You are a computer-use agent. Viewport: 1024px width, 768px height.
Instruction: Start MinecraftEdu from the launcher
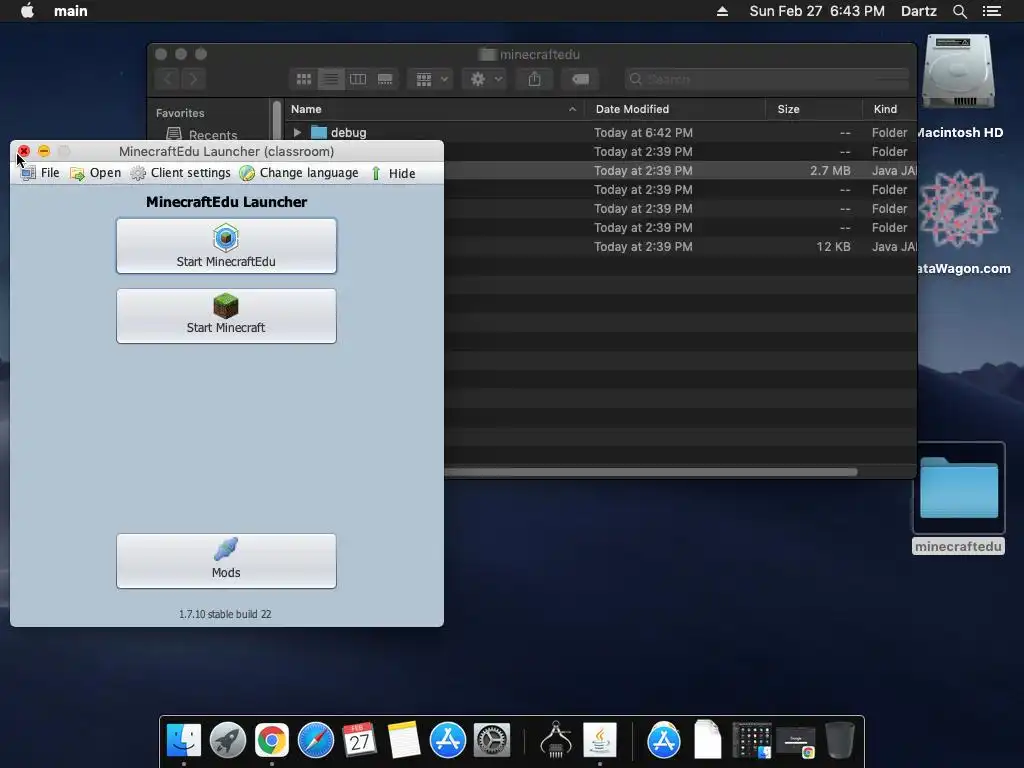click(x=226, y=246)
